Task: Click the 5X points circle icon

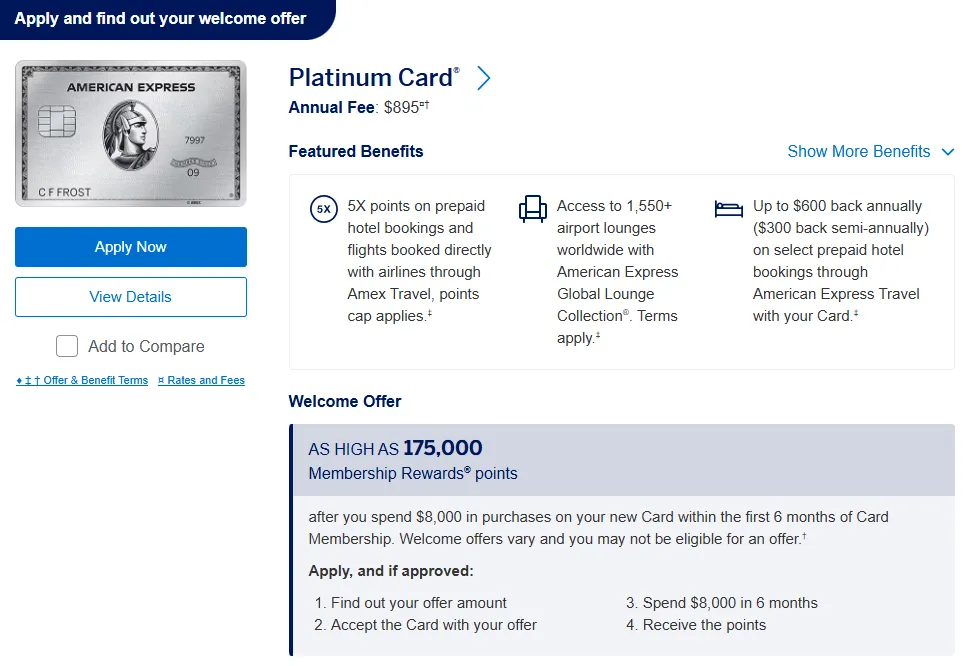Action: coord(324,210)
